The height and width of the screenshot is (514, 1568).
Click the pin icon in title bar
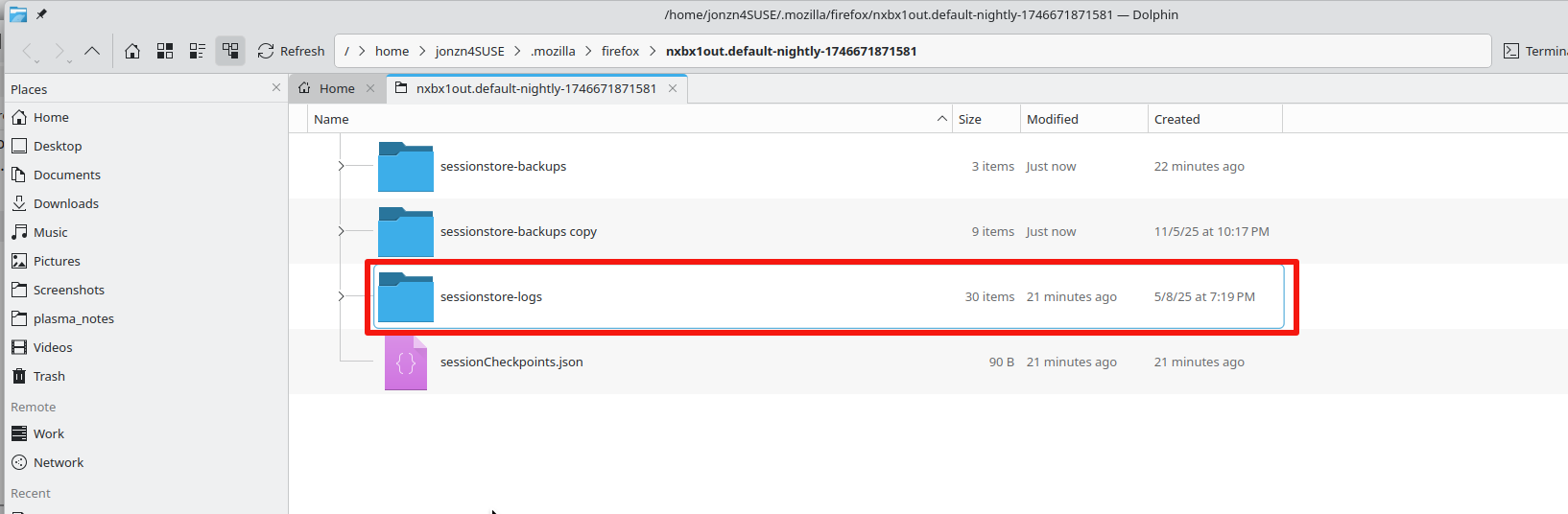[x=41, y=14]
